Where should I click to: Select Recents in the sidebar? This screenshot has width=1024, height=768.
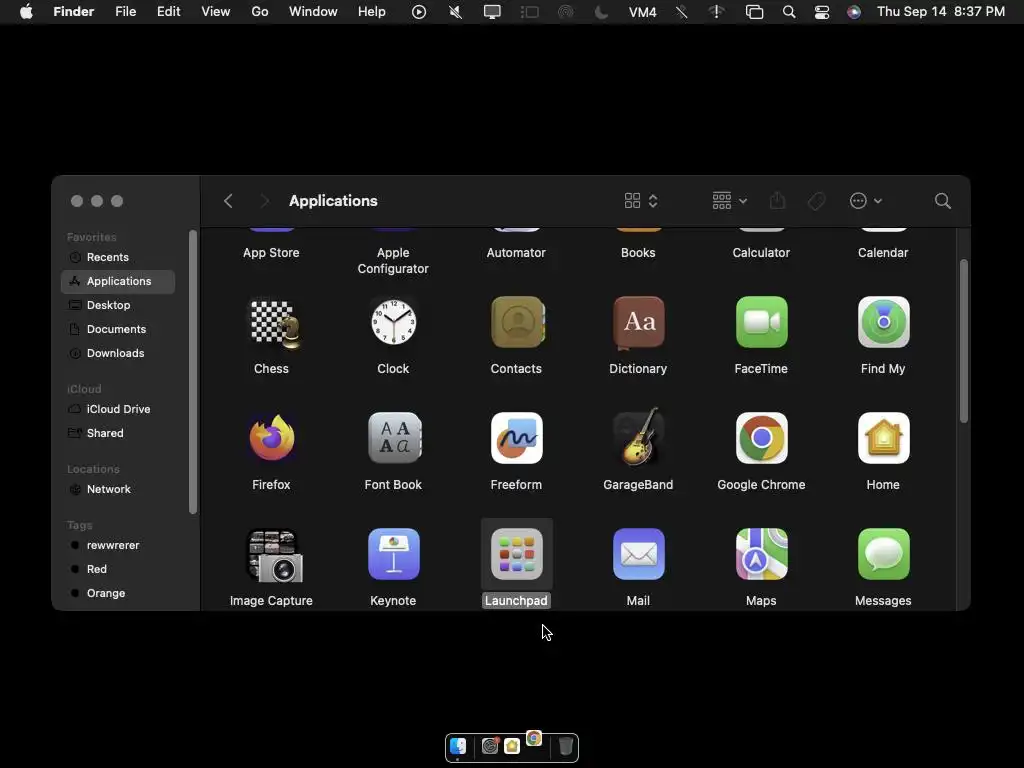pyautogui.click(x=118, y=257)
